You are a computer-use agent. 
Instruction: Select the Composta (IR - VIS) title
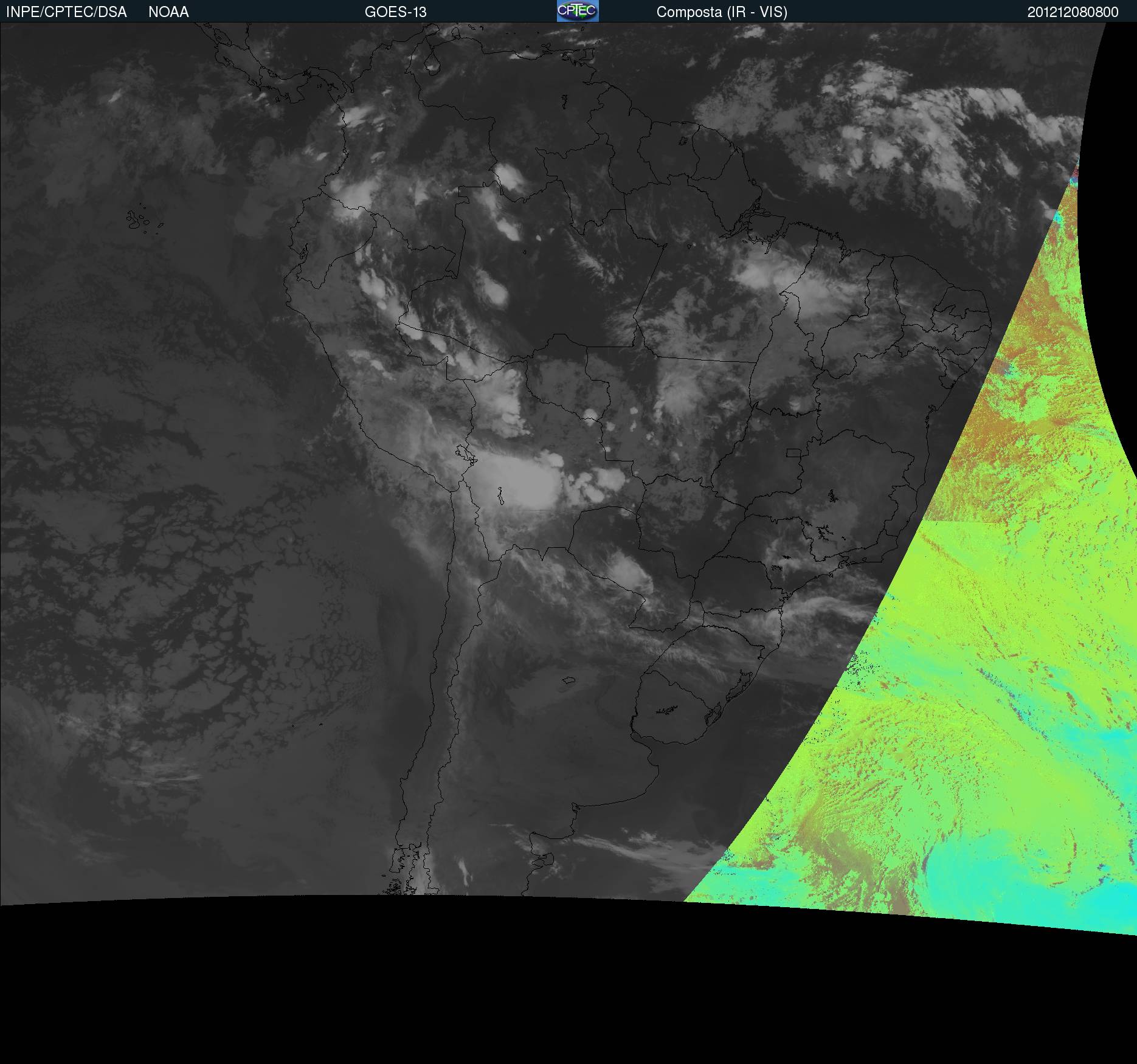(x=722, y=12)
